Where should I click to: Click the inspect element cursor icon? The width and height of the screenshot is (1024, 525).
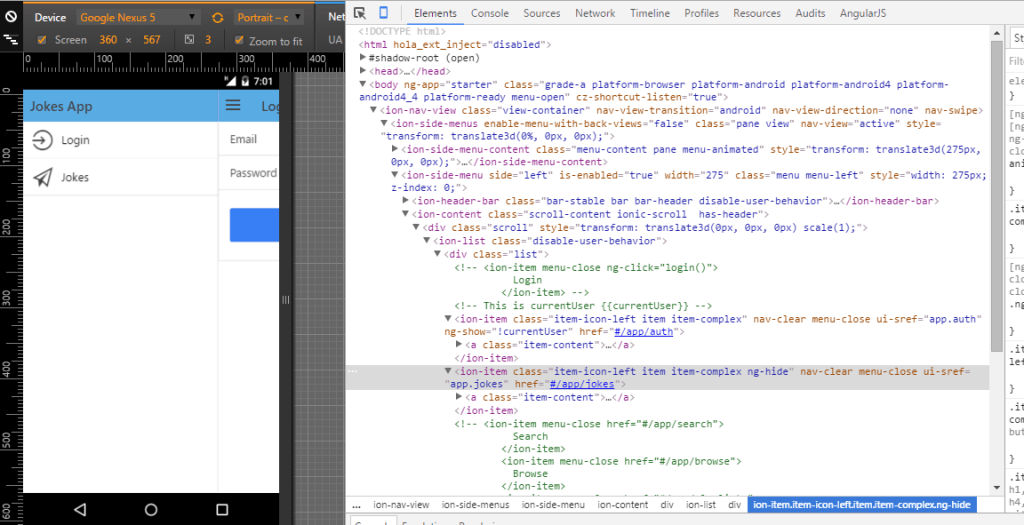tap(360, 13)
